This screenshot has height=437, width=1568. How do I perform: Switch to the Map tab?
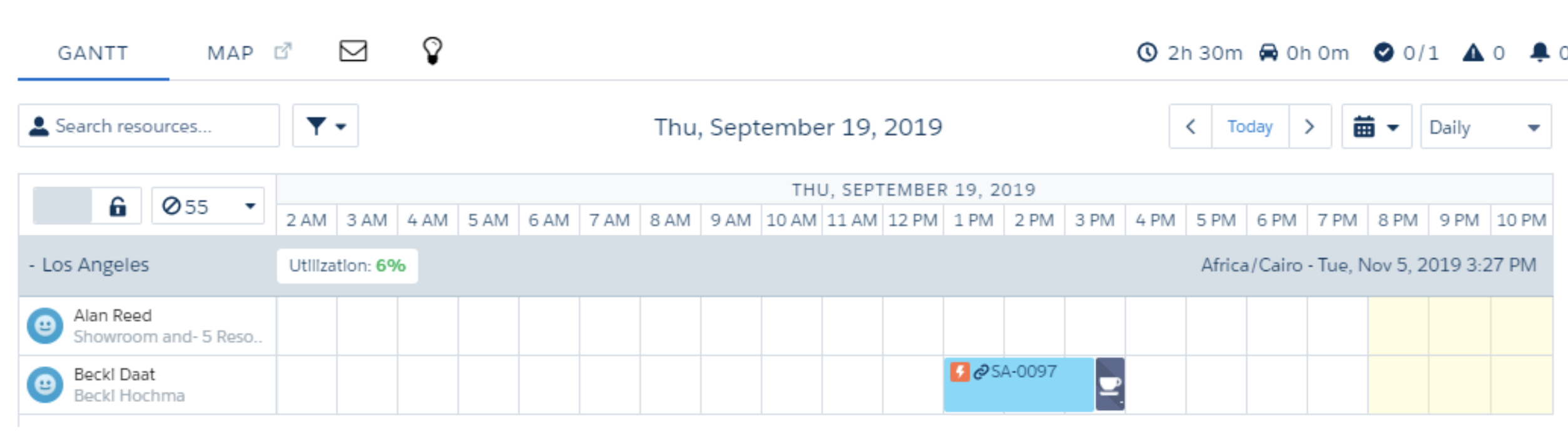click(230, 53)
